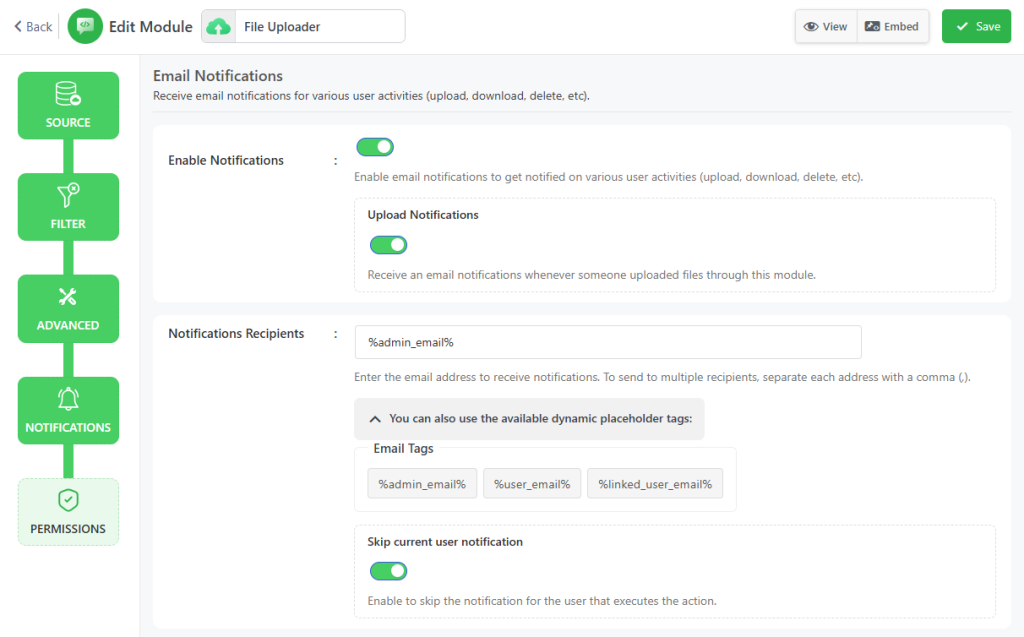This screenshot has height=637, width=1024.
Task: Insert the %user_email% tag
Action: coord(531,484)
